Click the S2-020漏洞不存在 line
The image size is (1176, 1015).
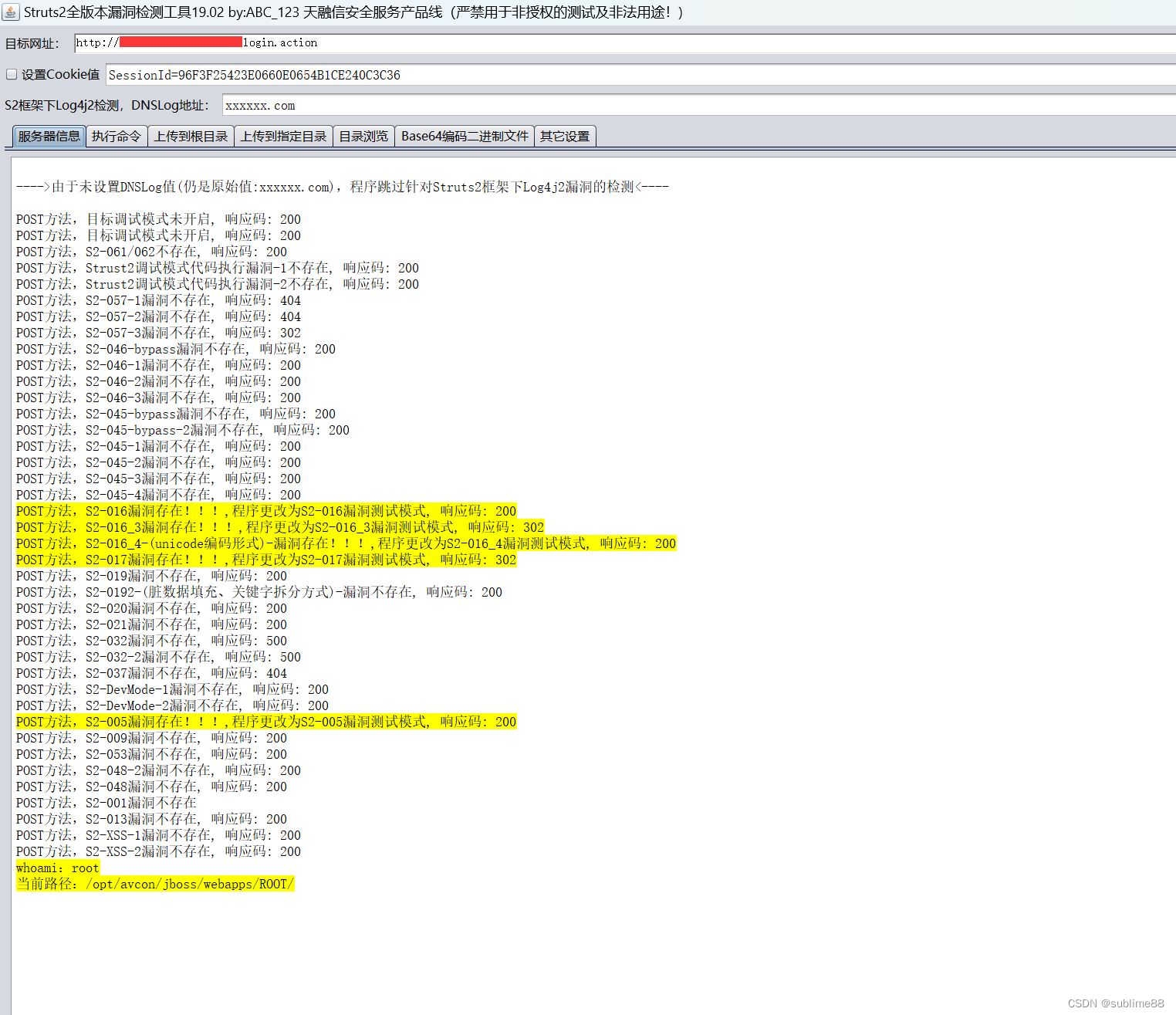tap(151, 608)
